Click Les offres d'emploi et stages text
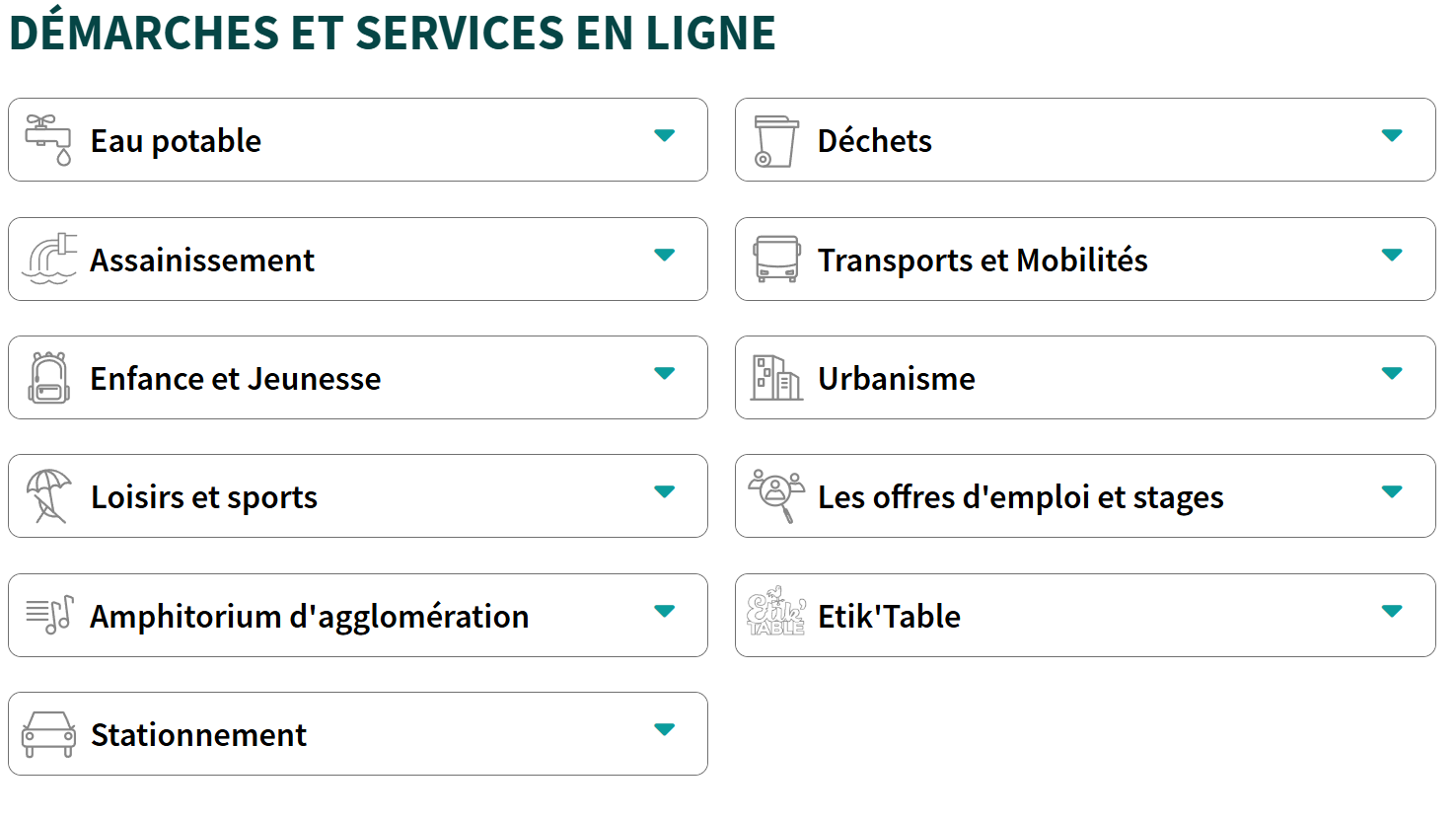The height and width of the screenshot is (821, 1456). (x=1020, y=497)
